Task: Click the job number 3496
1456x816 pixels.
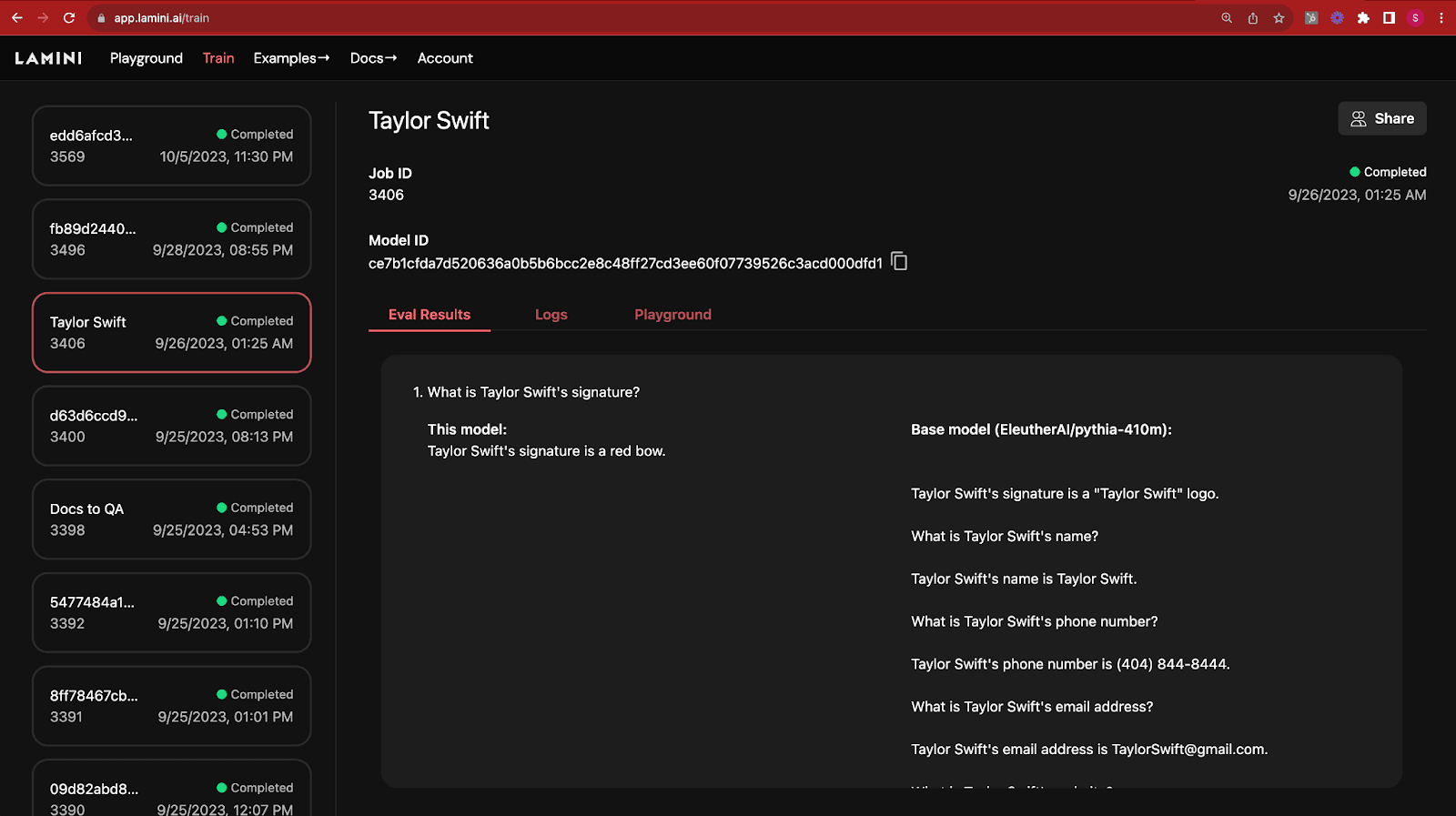Action: pyautogui.click(x=67, y=250)
